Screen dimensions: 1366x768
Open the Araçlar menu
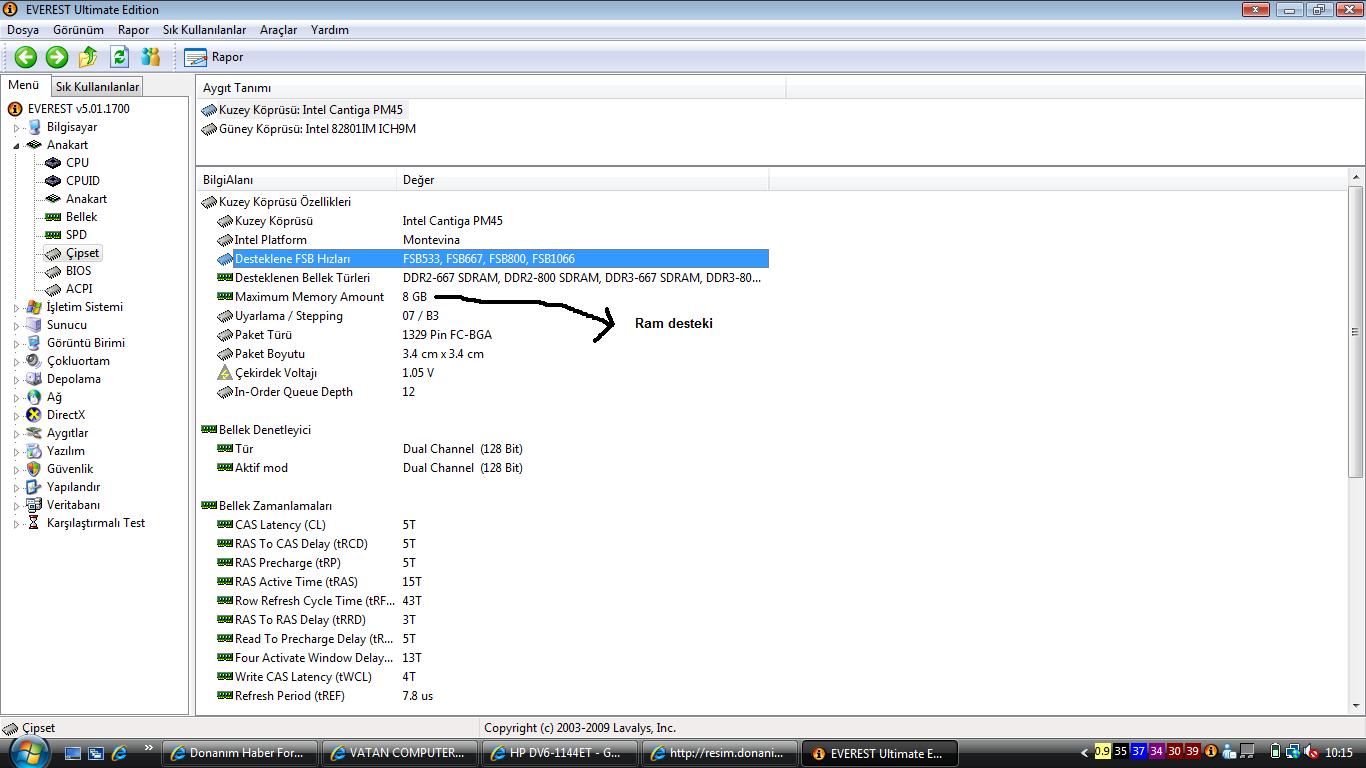pos(278,30)
